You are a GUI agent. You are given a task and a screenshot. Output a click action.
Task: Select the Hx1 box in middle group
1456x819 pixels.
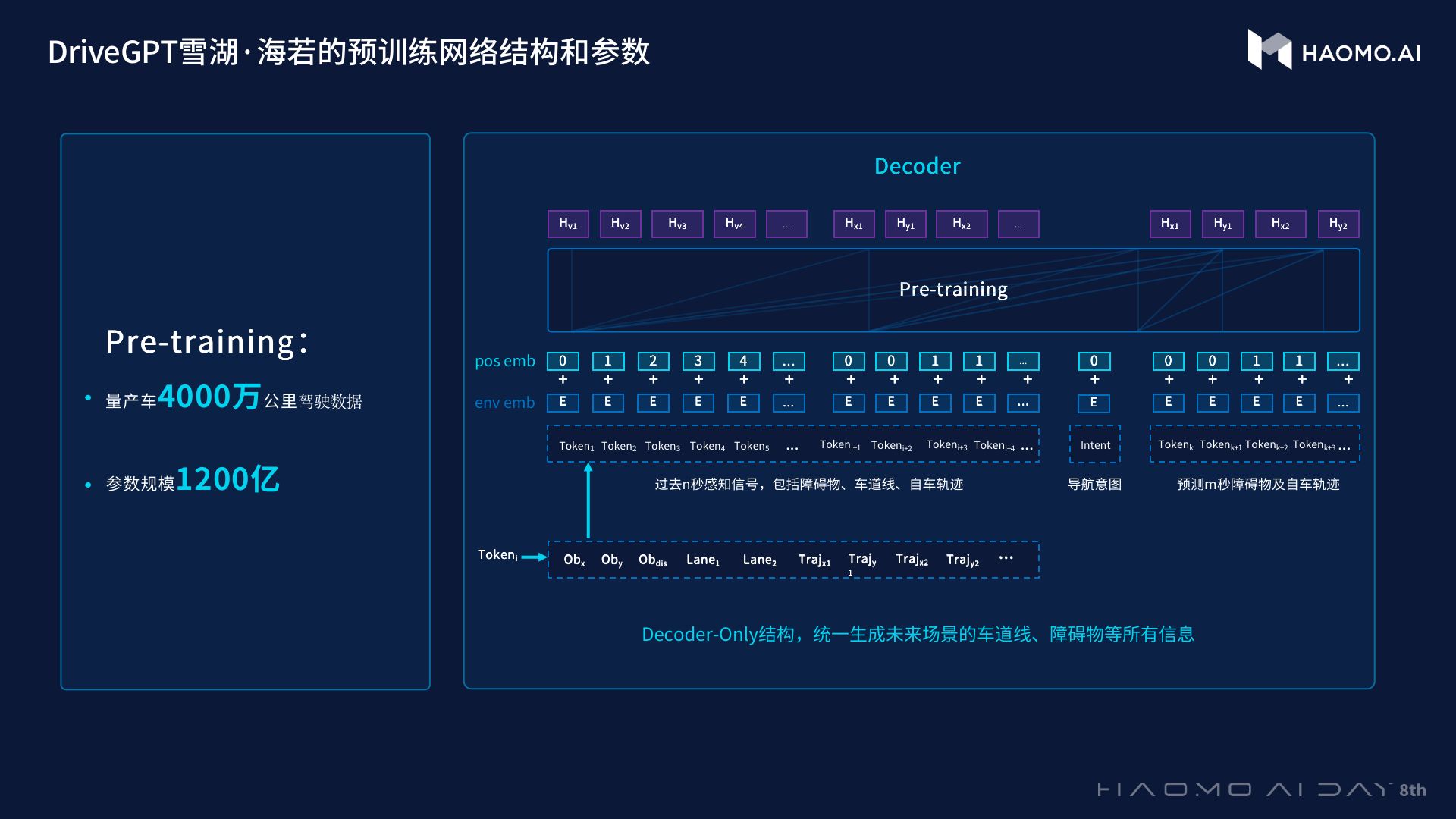[852, 223]
